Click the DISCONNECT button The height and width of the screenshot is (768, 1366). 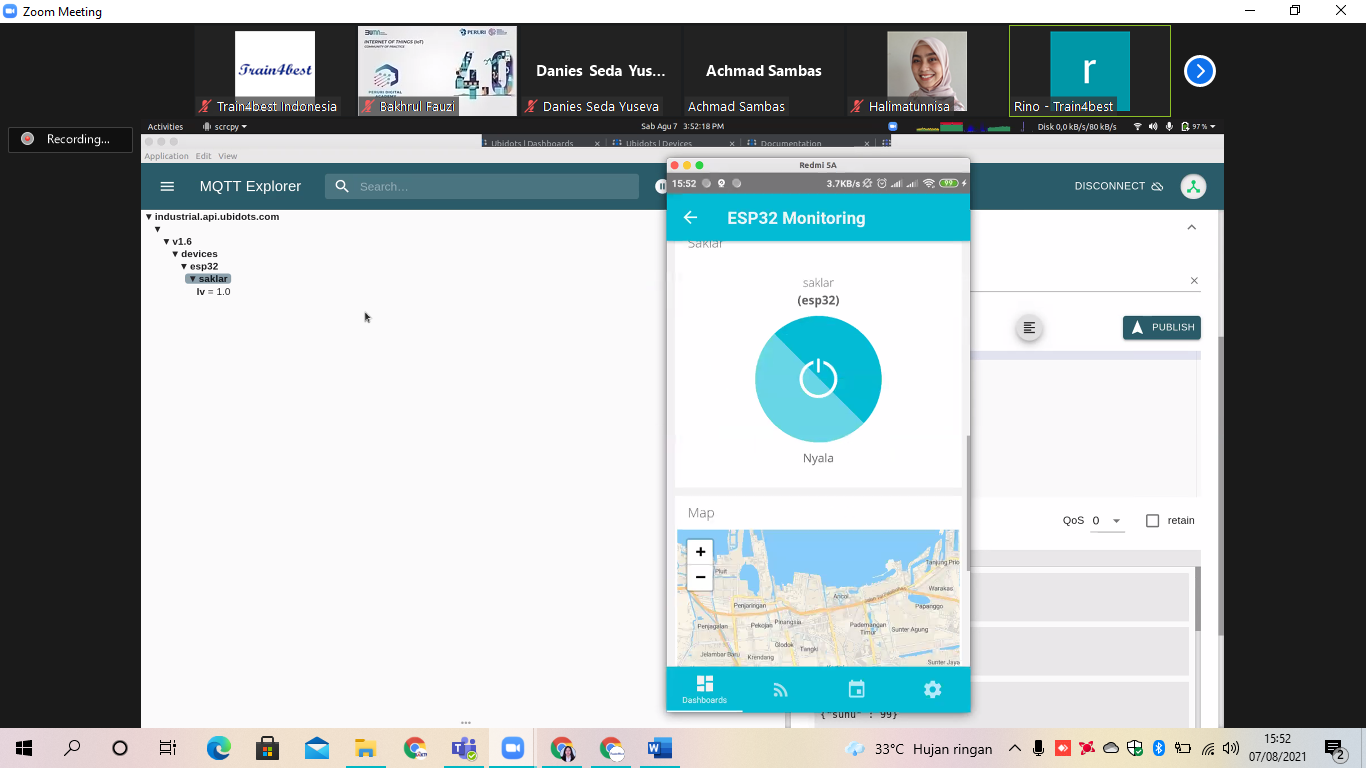click(x=1118, y=186)
